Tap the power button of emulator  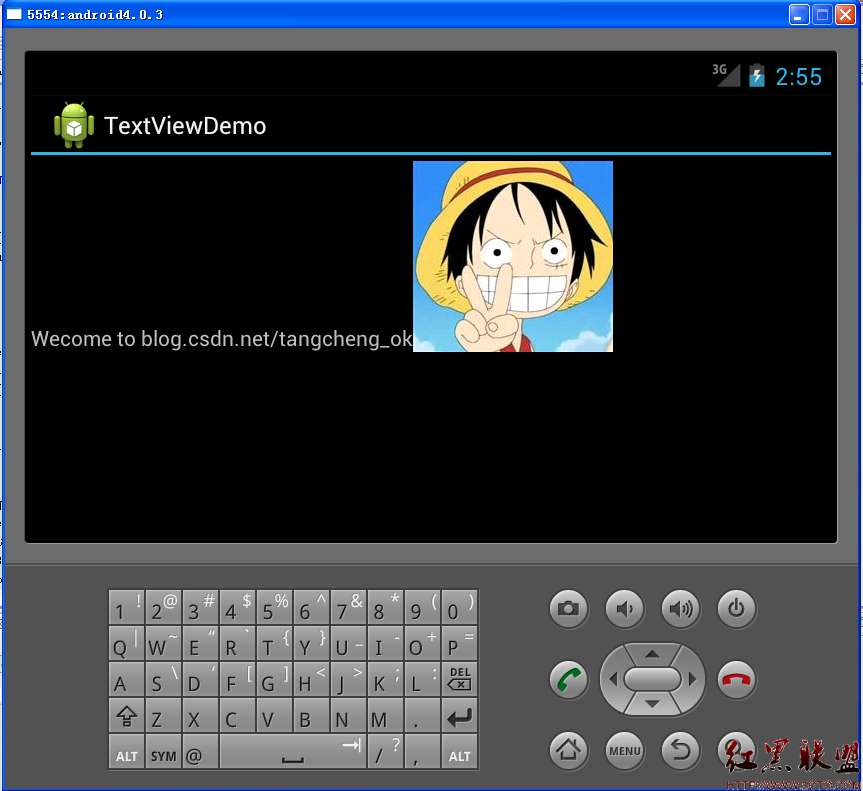[736, 608]
